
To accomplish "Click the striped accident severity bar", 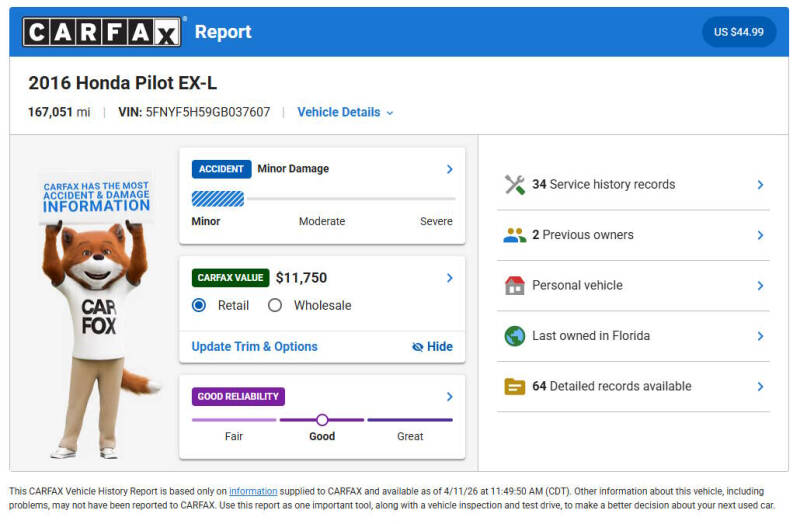I will pyautogui.click(x=218, y=199).
